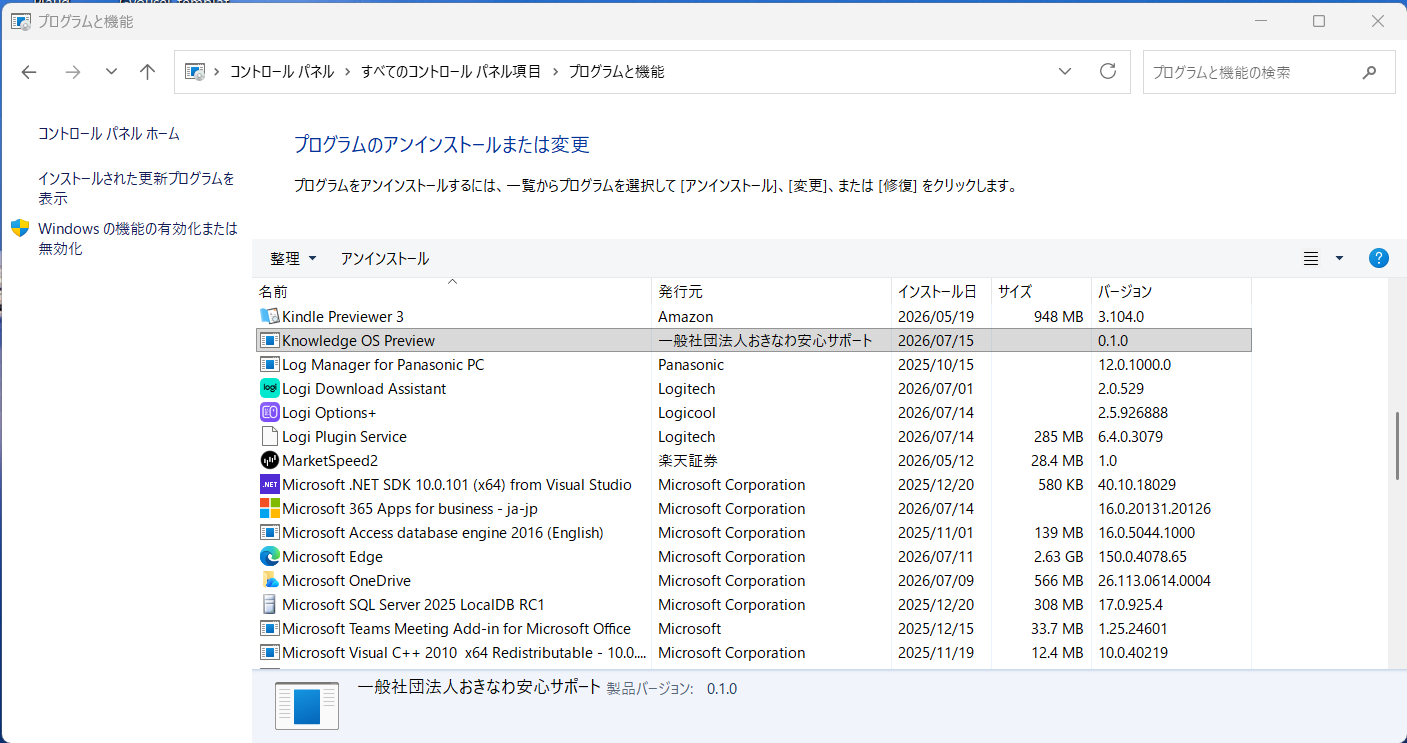Click publisher Logicool cell

point(687,412)
